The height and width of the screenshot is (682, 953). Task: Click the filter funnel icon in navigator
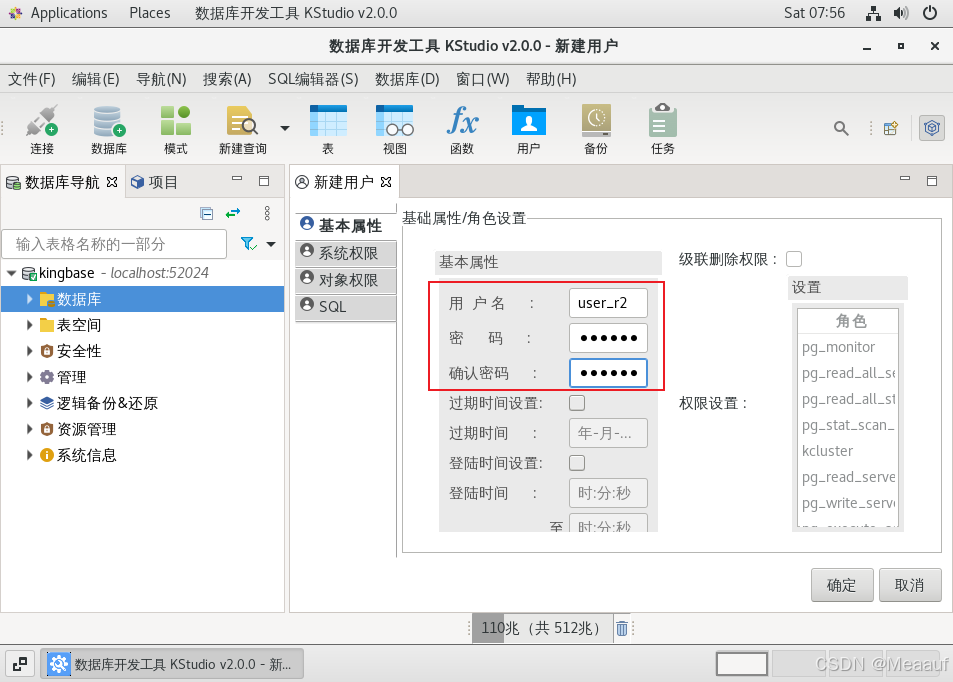249,244
